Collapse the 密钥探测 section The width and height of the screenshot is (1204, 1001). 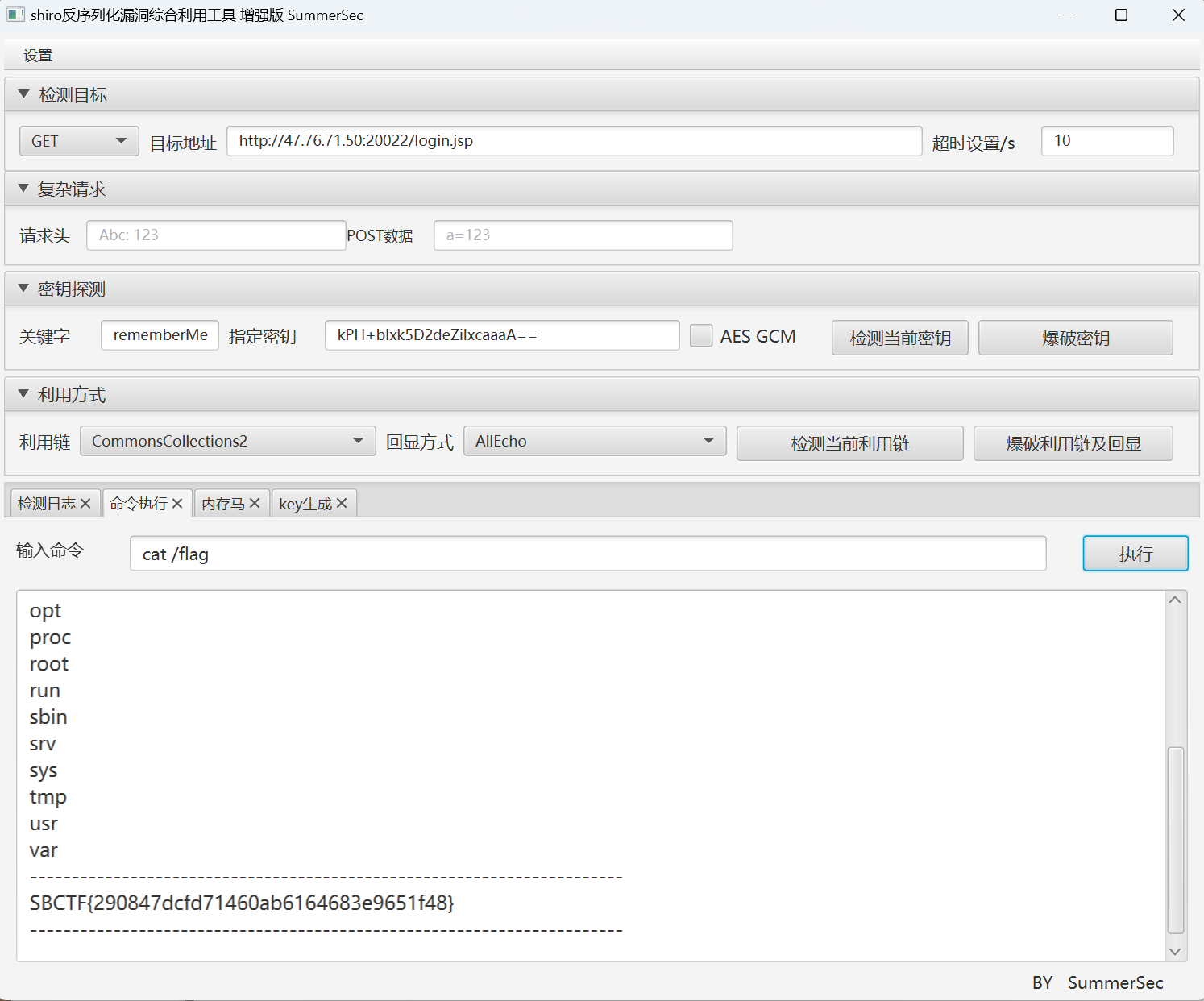pyautogui.click(x=23, y=289)
